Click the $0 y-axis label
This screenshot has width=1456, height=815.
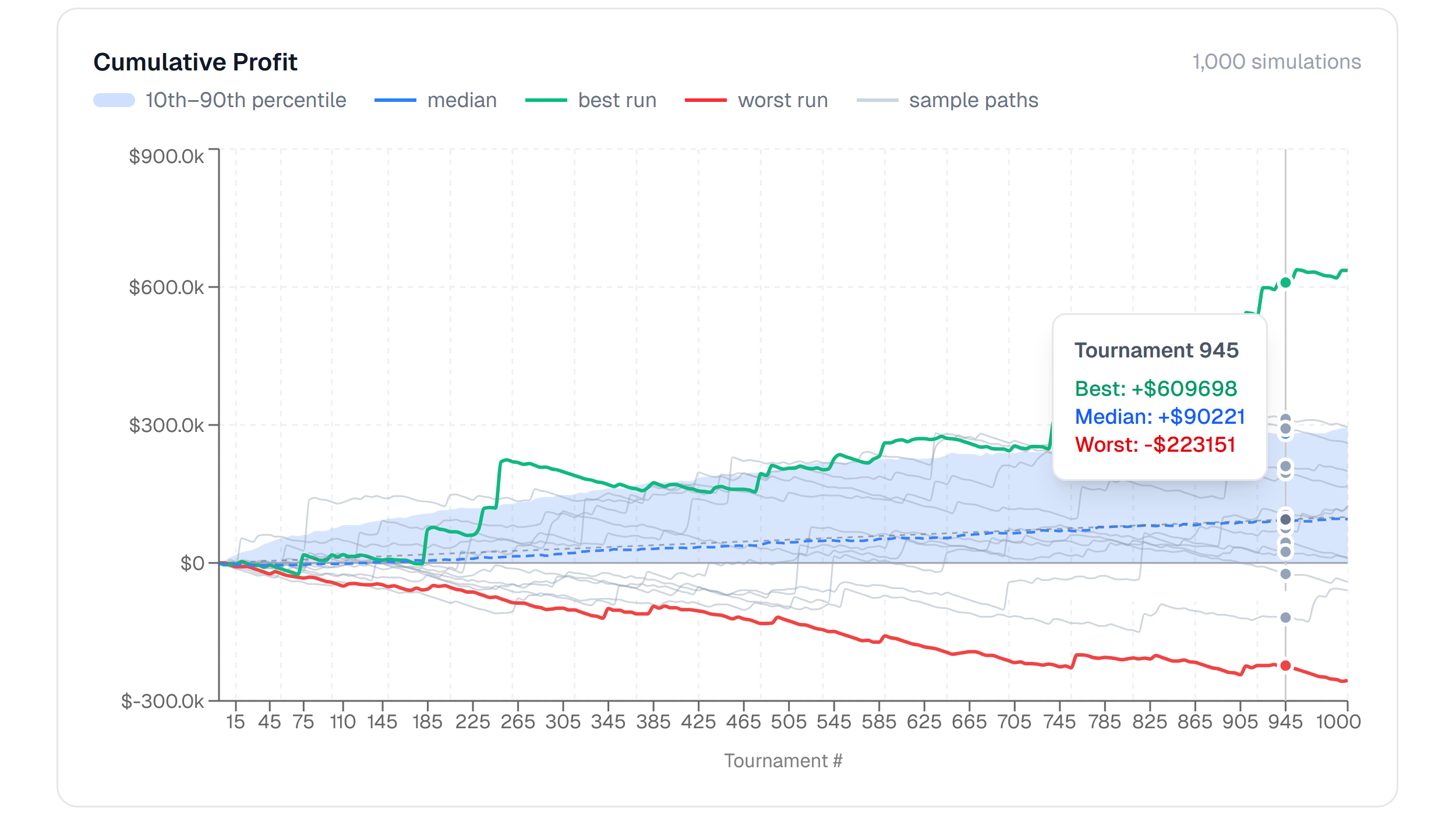192,563
